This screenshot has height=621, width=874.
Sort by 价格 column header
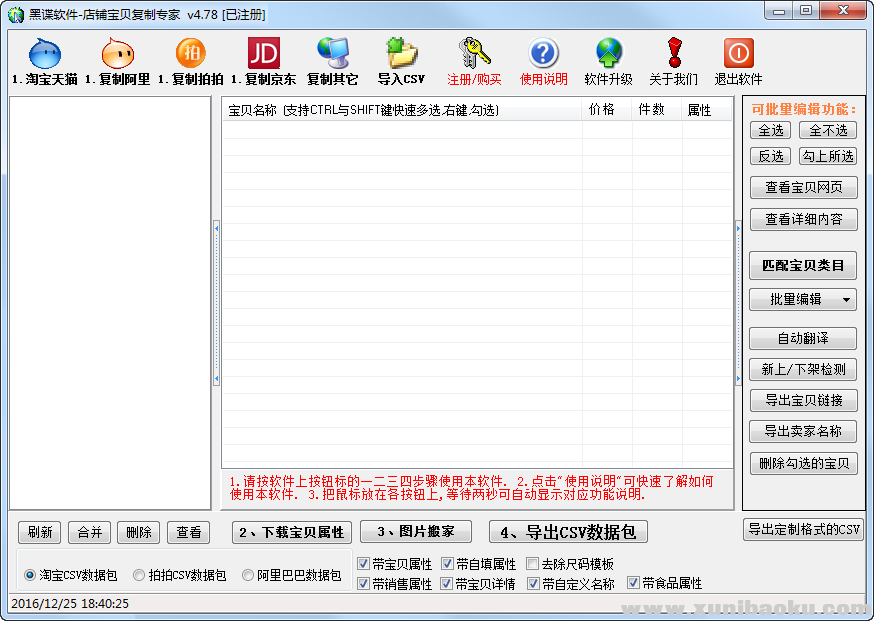602,110
